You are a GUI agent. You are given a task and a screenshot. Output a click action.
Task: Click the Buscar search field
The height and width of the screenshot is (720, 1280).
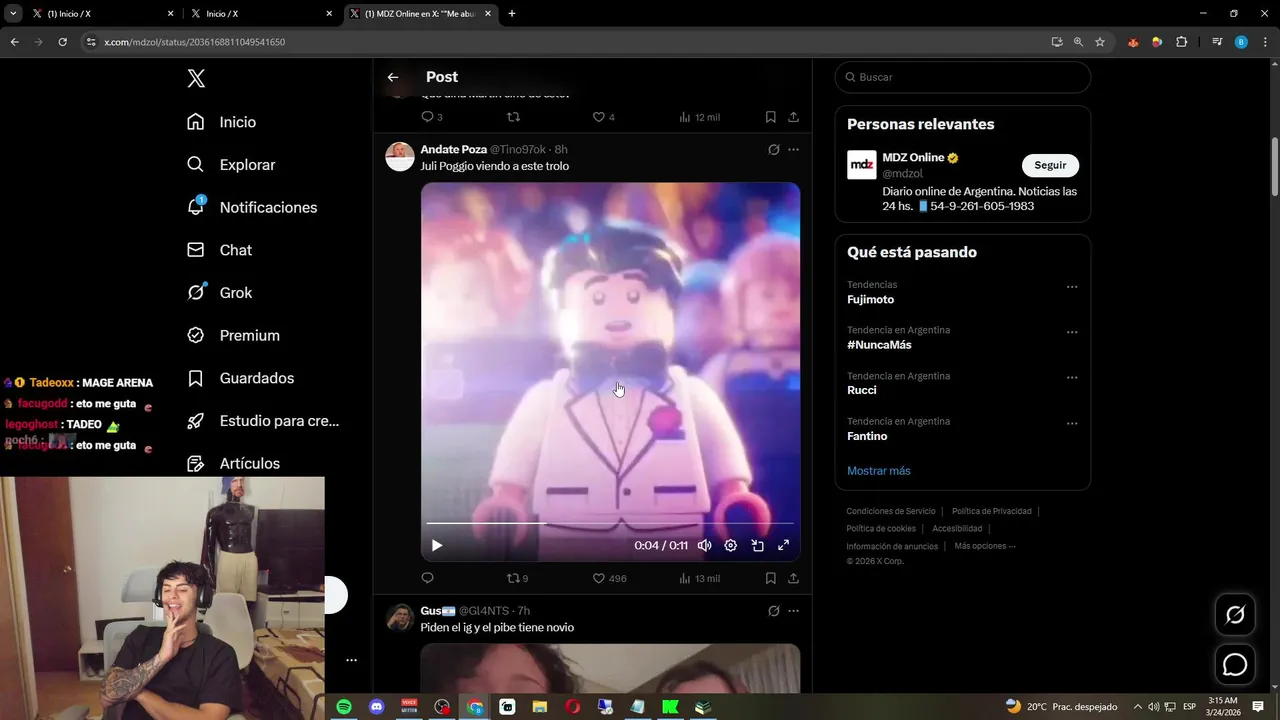(x=963, y=77)
